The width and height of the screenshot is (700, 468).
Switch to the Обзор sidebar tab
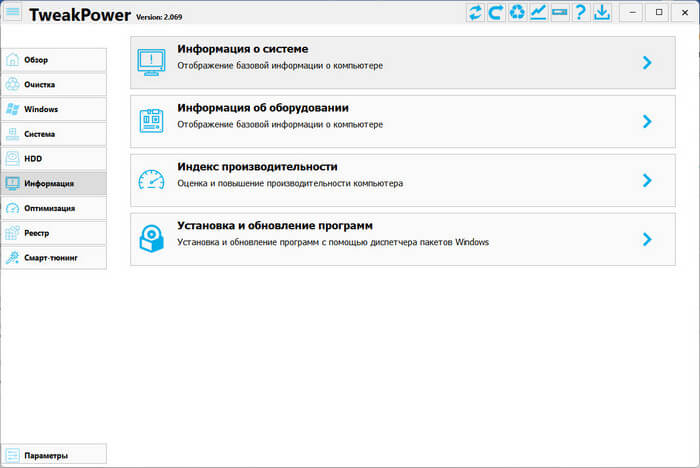point(53,60)
